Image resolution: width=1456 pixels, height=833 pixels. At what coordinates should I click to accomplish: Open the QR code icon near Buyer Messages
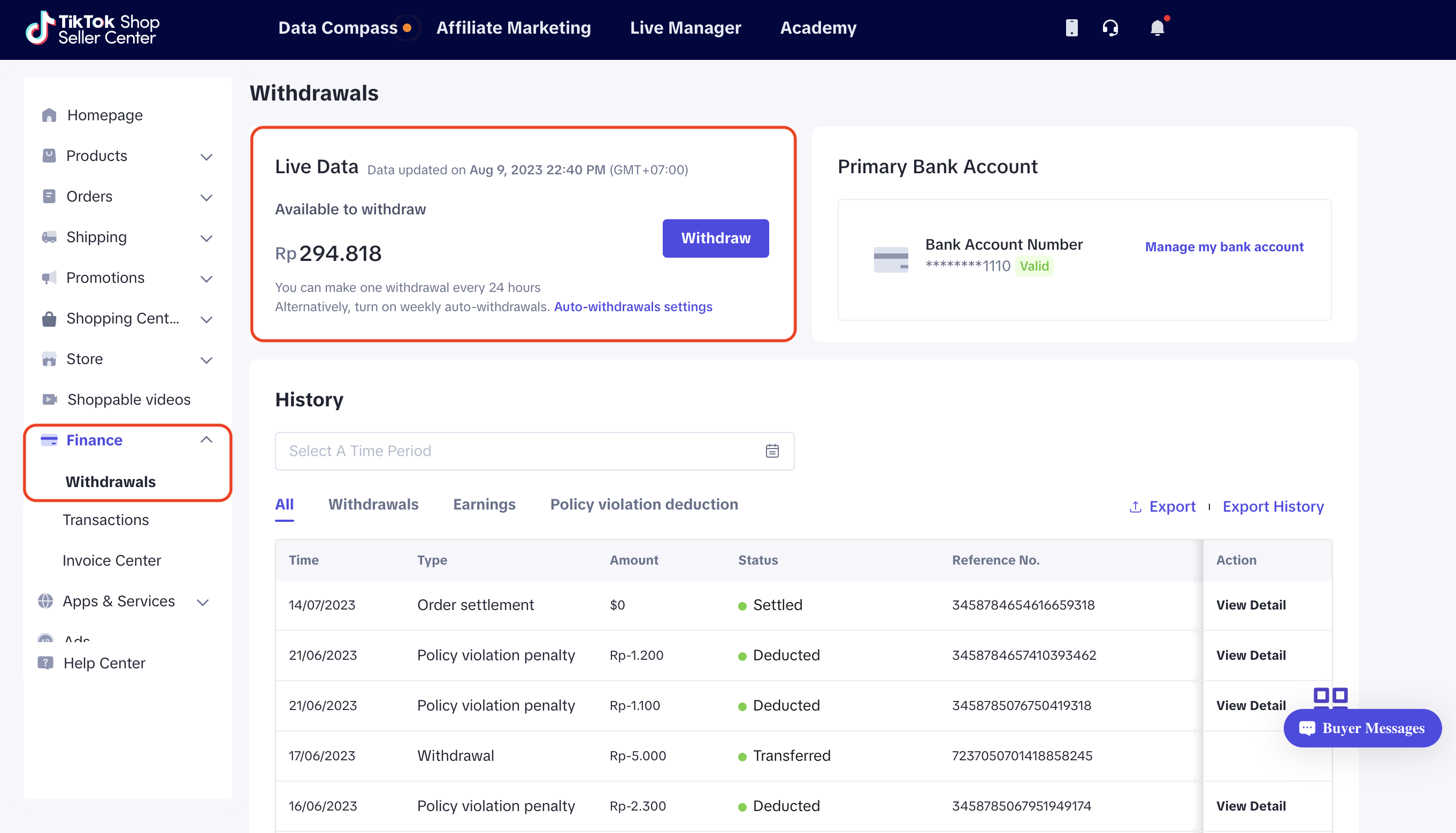[1330, 696]
